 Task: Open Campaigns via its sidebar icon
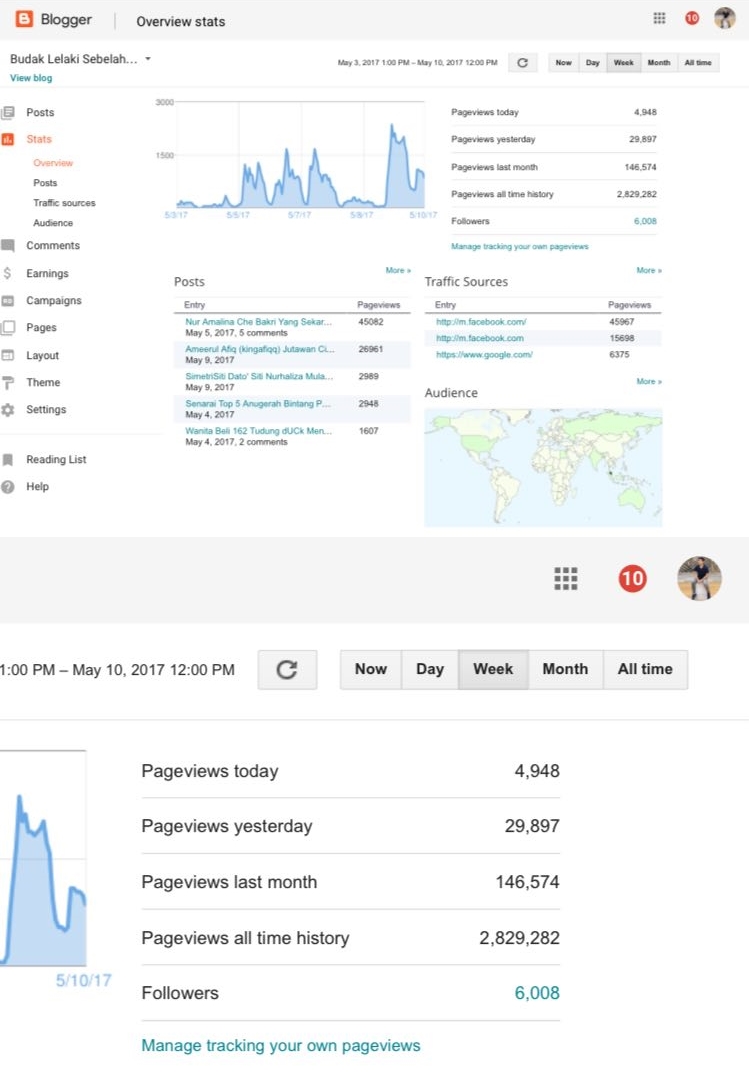[x=8, y=300]
